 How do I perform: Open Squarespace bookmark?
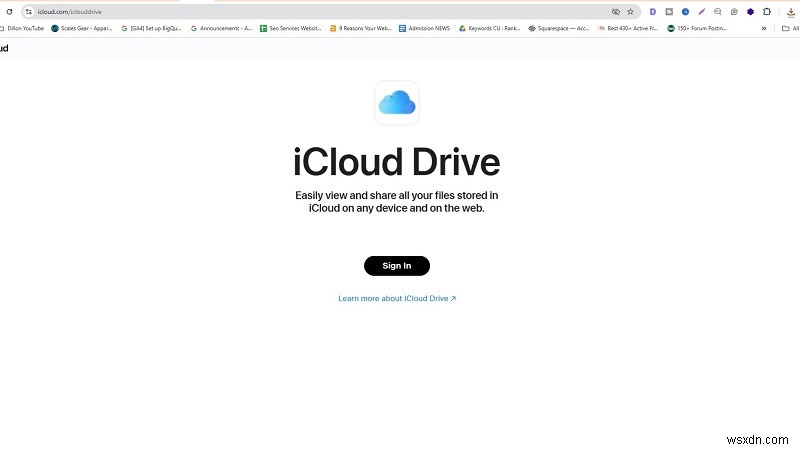click(559, 29)
